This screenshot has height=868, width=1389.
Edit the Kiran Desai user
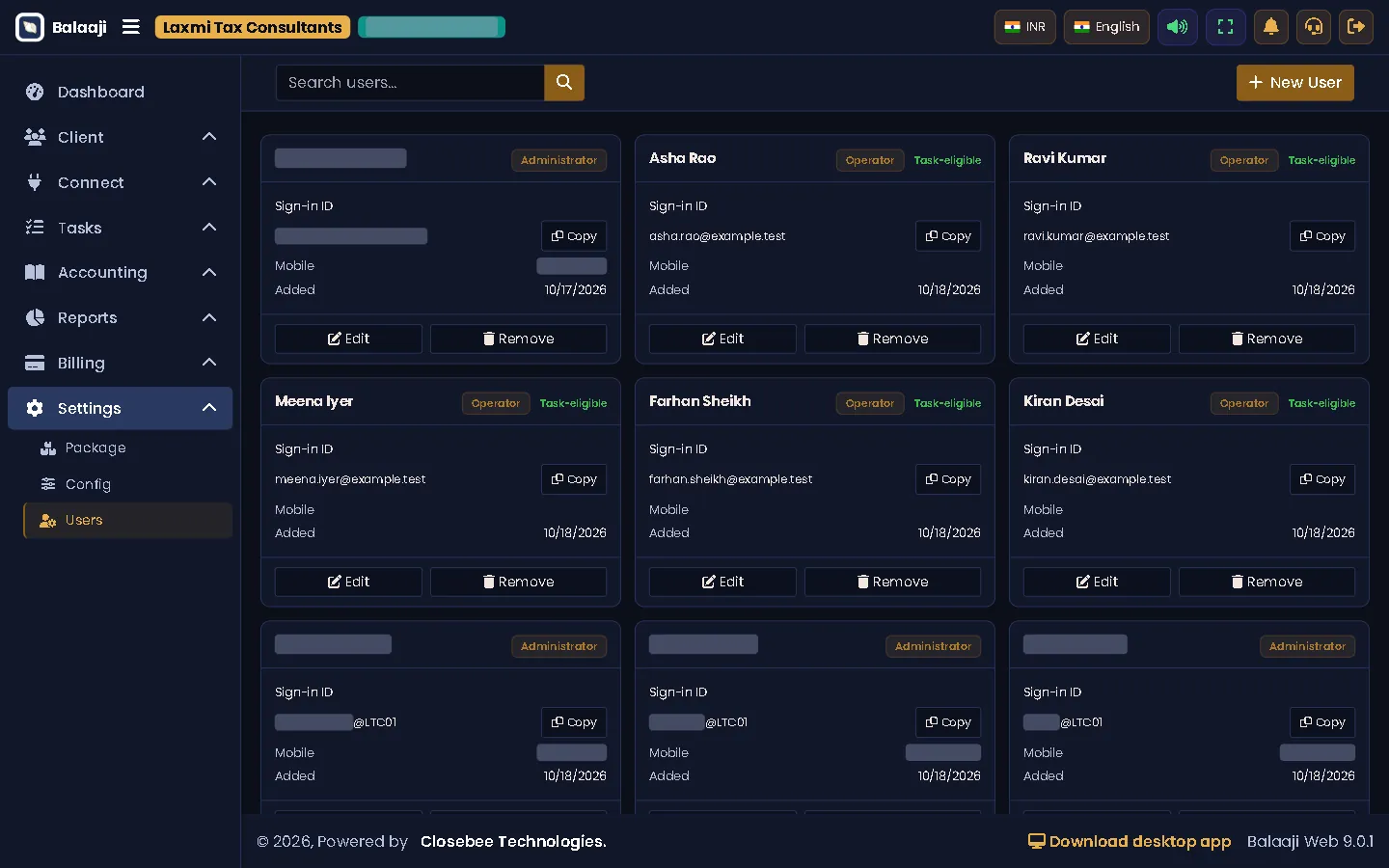tap(1097, 582)
